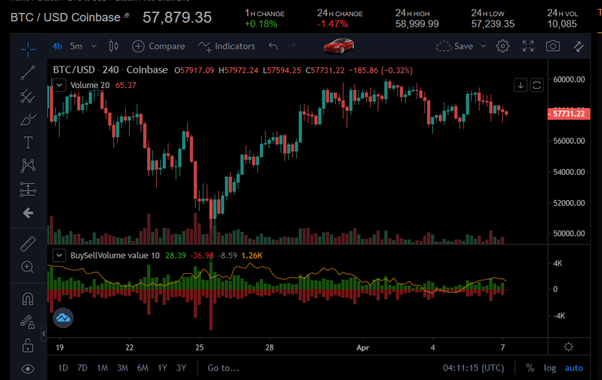Toggle the magnet mode
602x380 pixels.
coord(28,299)
